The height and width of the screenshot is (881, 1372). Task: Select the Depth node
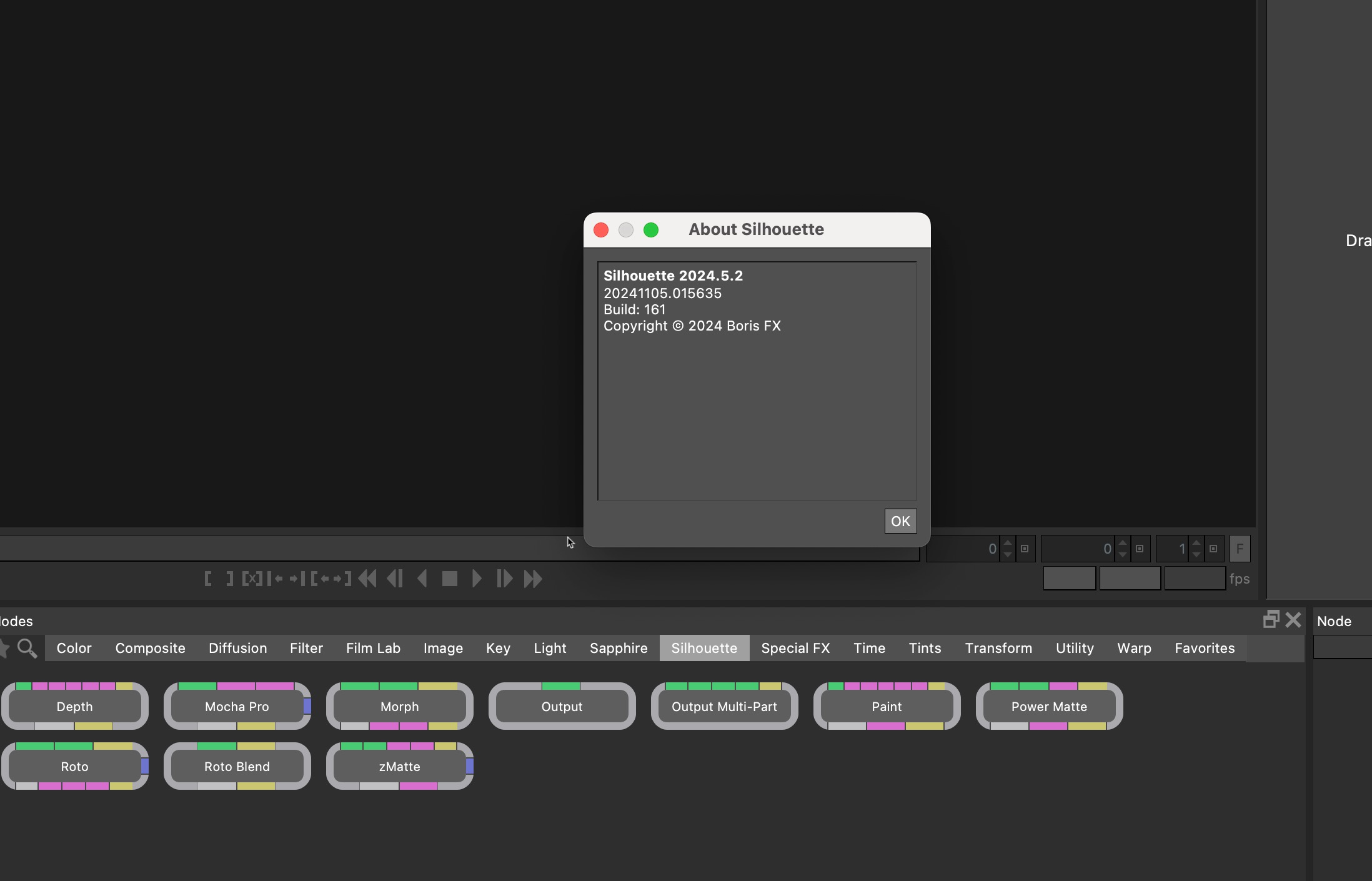click(x=75, y=706)
